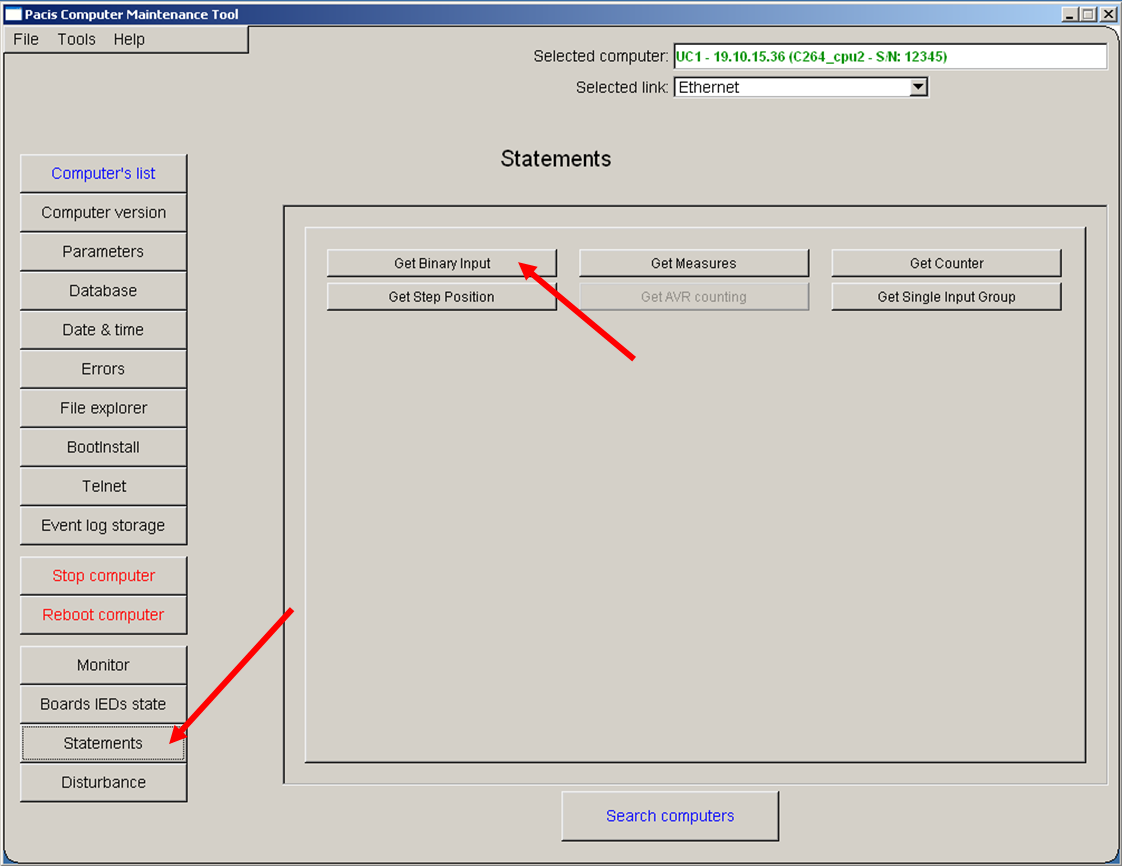Open the Tools menu
1122x866 pixels.
tap(77, 39)
